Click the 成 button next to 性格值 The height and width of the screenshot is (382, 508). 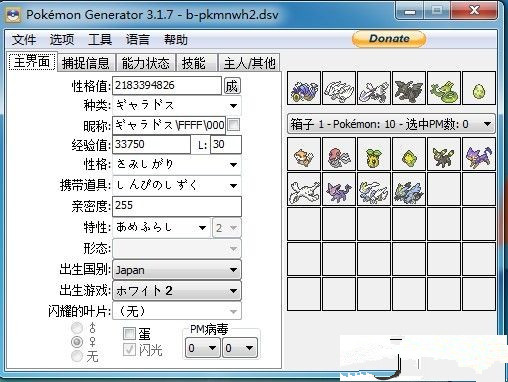pyautogui.click(x=232, y=86)
